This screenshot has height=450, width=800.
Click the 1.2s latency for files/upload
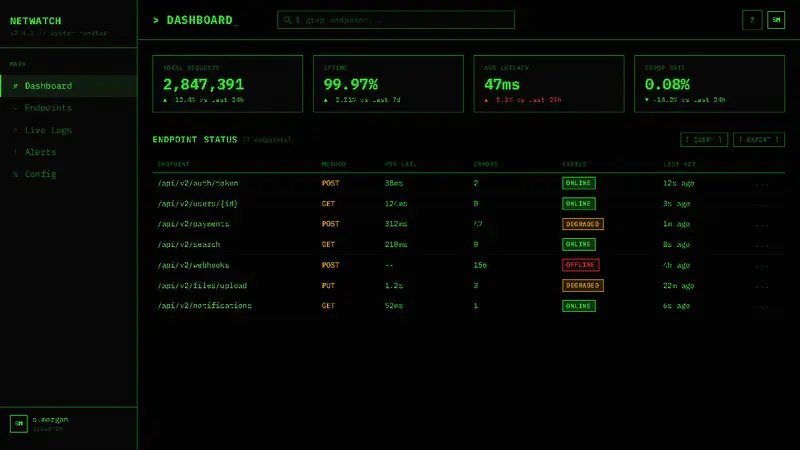pyautogui.click(x=394, y=286)
